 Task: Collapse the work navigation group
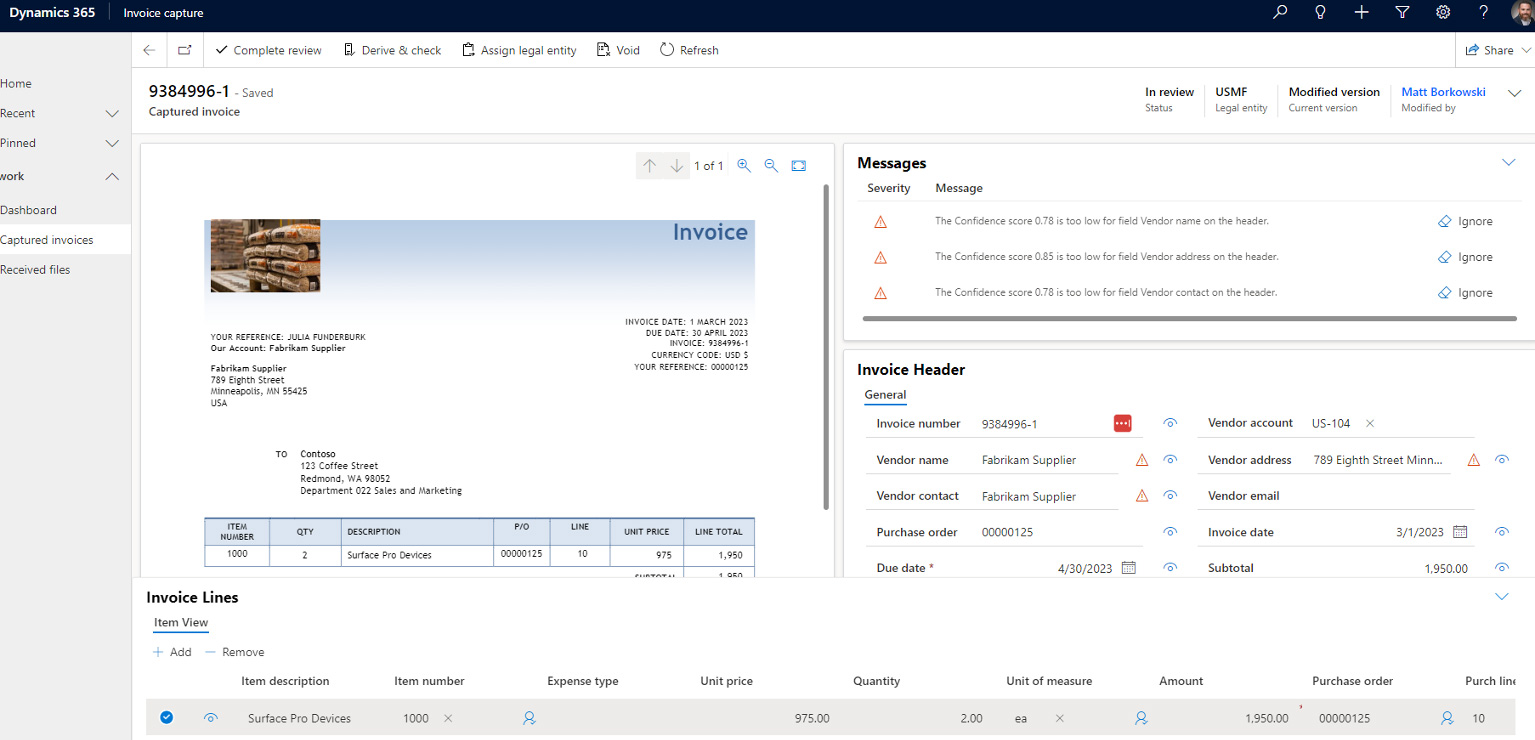click(112, 177)
